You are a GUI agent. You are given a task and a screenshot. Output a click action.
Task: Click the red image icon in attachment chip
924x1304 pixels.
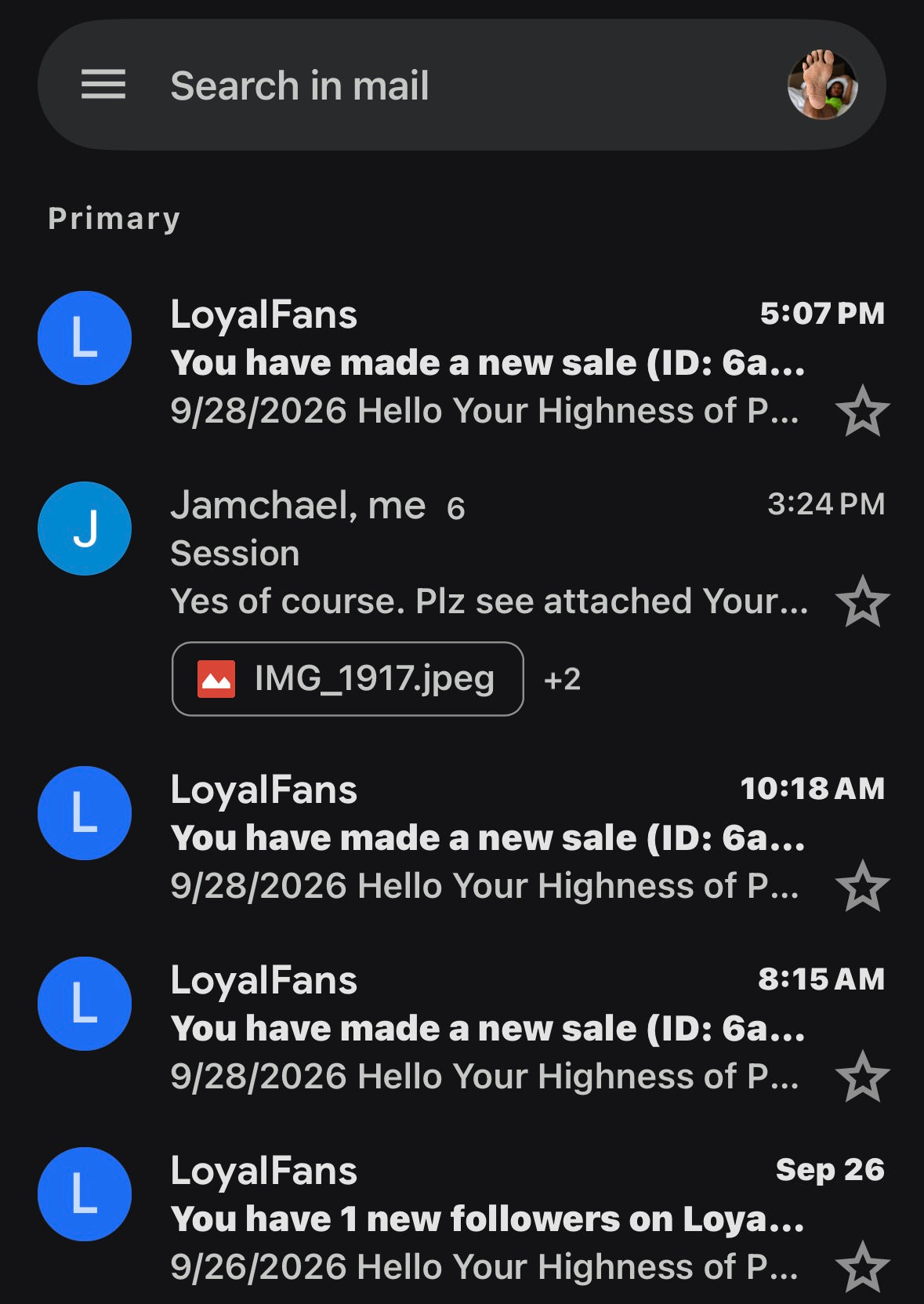(216, 679)
